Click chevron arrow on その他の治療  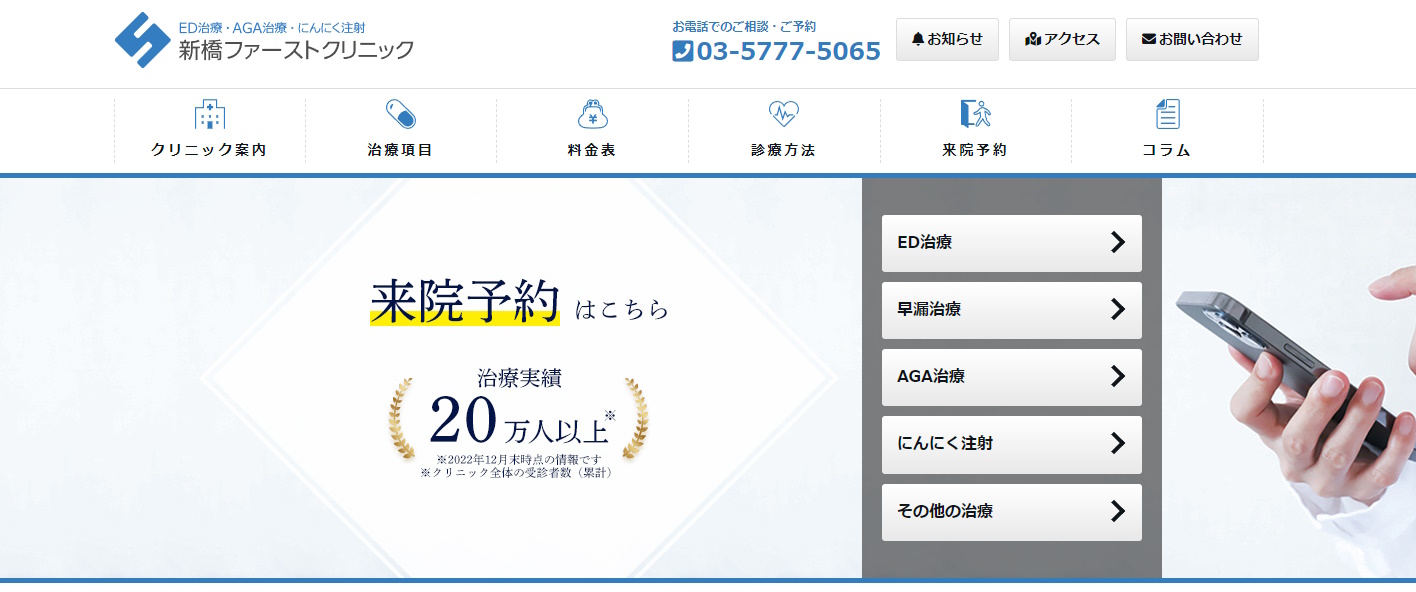click(1118, 512)
